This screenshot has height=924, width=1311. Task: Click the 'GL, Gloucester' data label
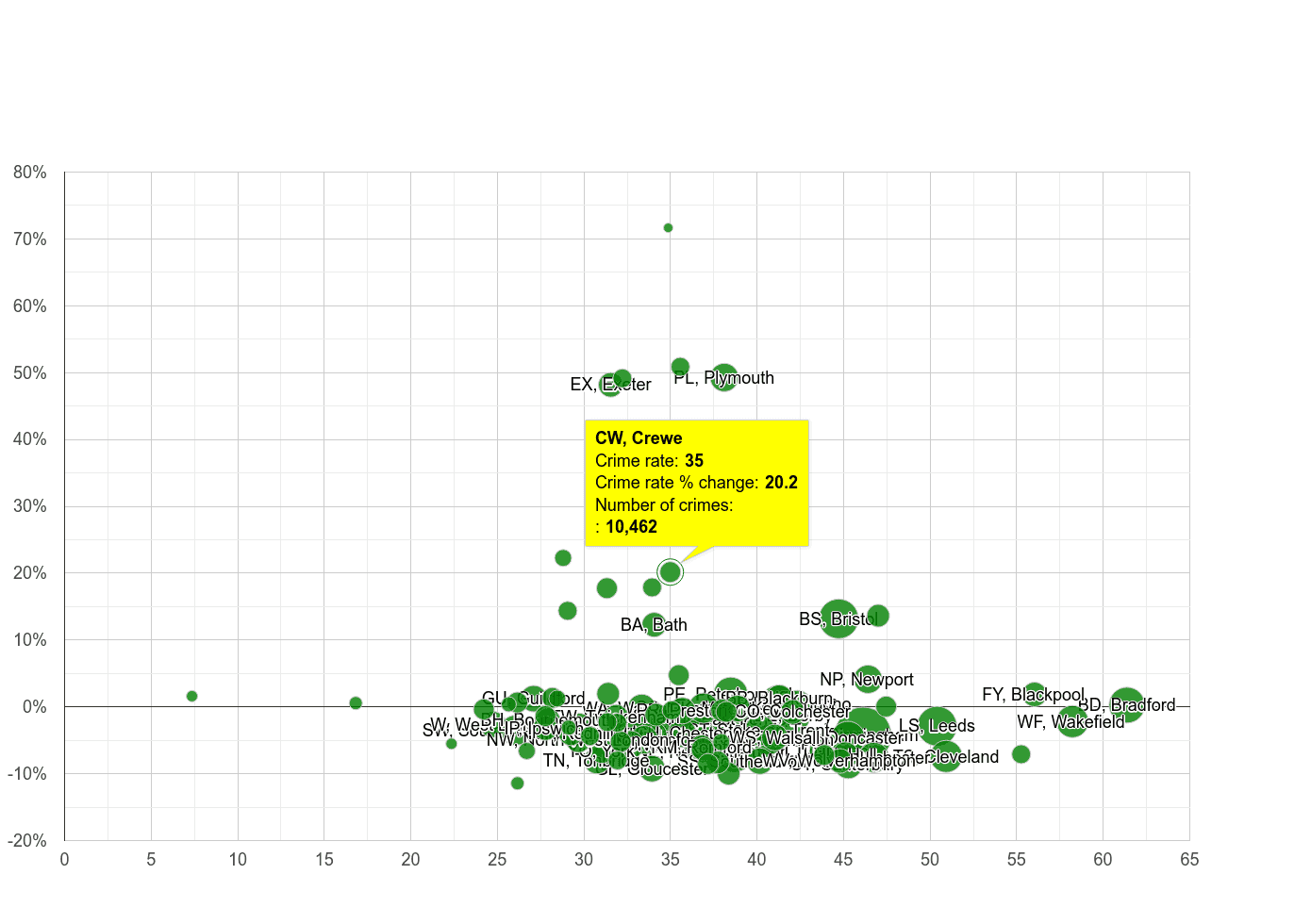[x=652, y=769]
